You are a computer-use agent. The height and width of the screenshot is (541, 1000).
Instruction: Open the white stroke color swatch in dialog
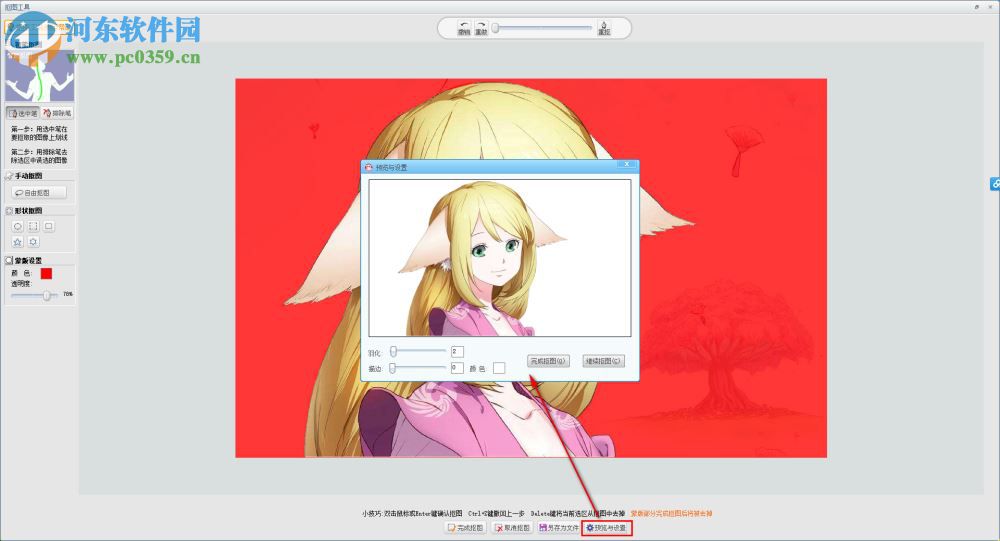(499, 368)
